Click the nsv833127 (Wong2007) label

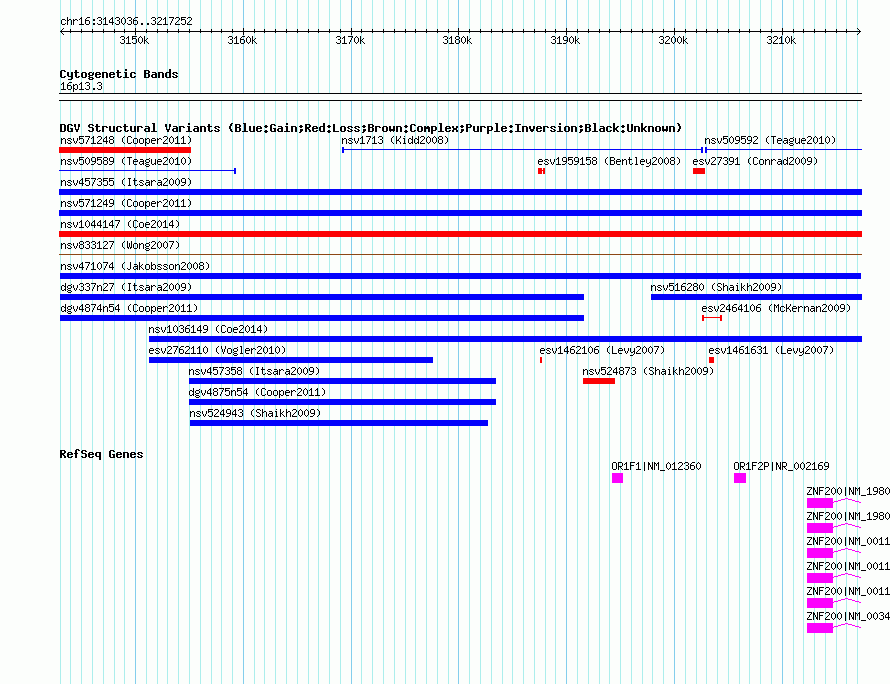coord(120,245)
